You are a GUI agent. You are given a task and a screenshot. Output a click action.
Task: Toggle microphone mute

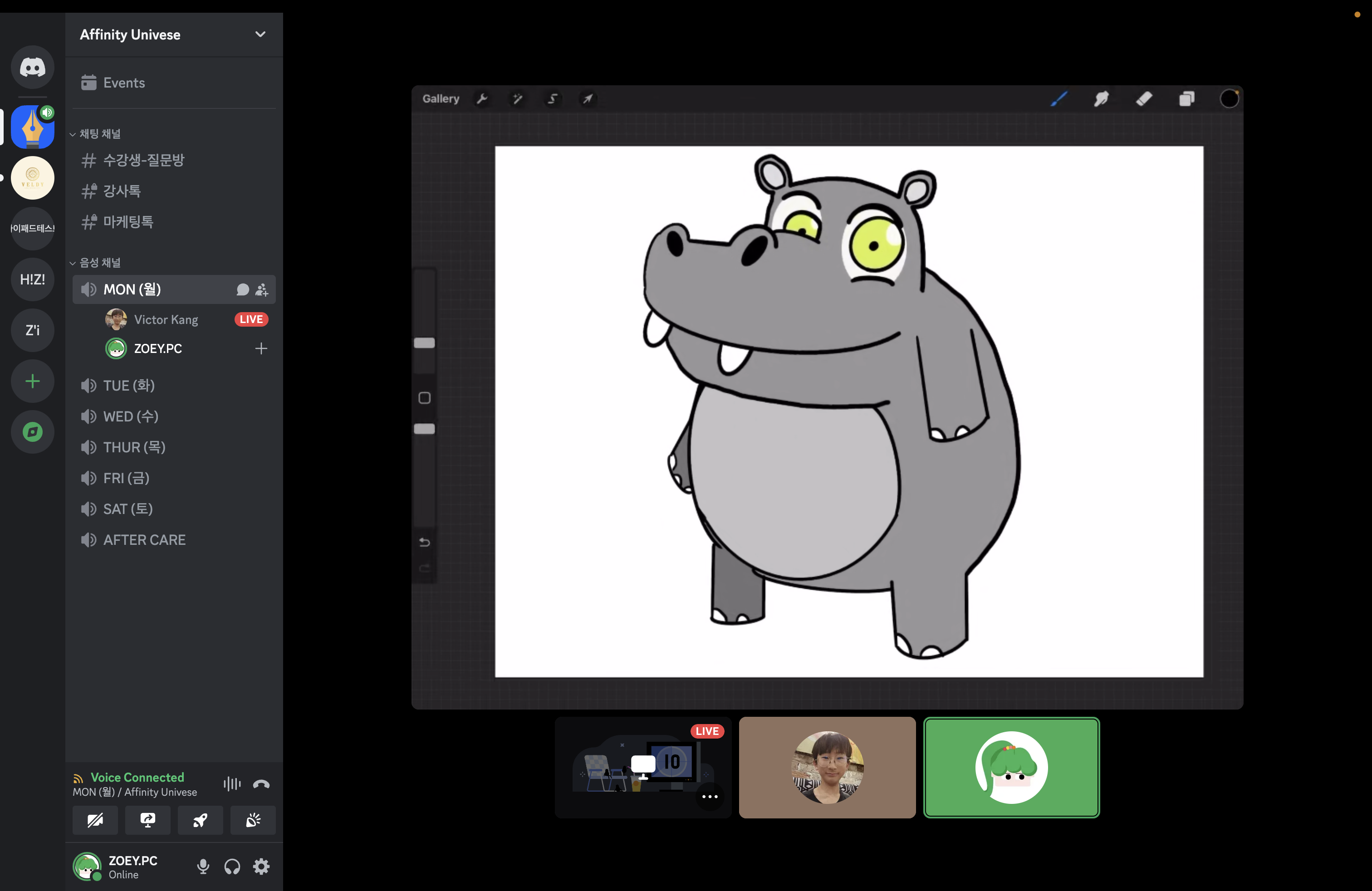tap(203, 866)
